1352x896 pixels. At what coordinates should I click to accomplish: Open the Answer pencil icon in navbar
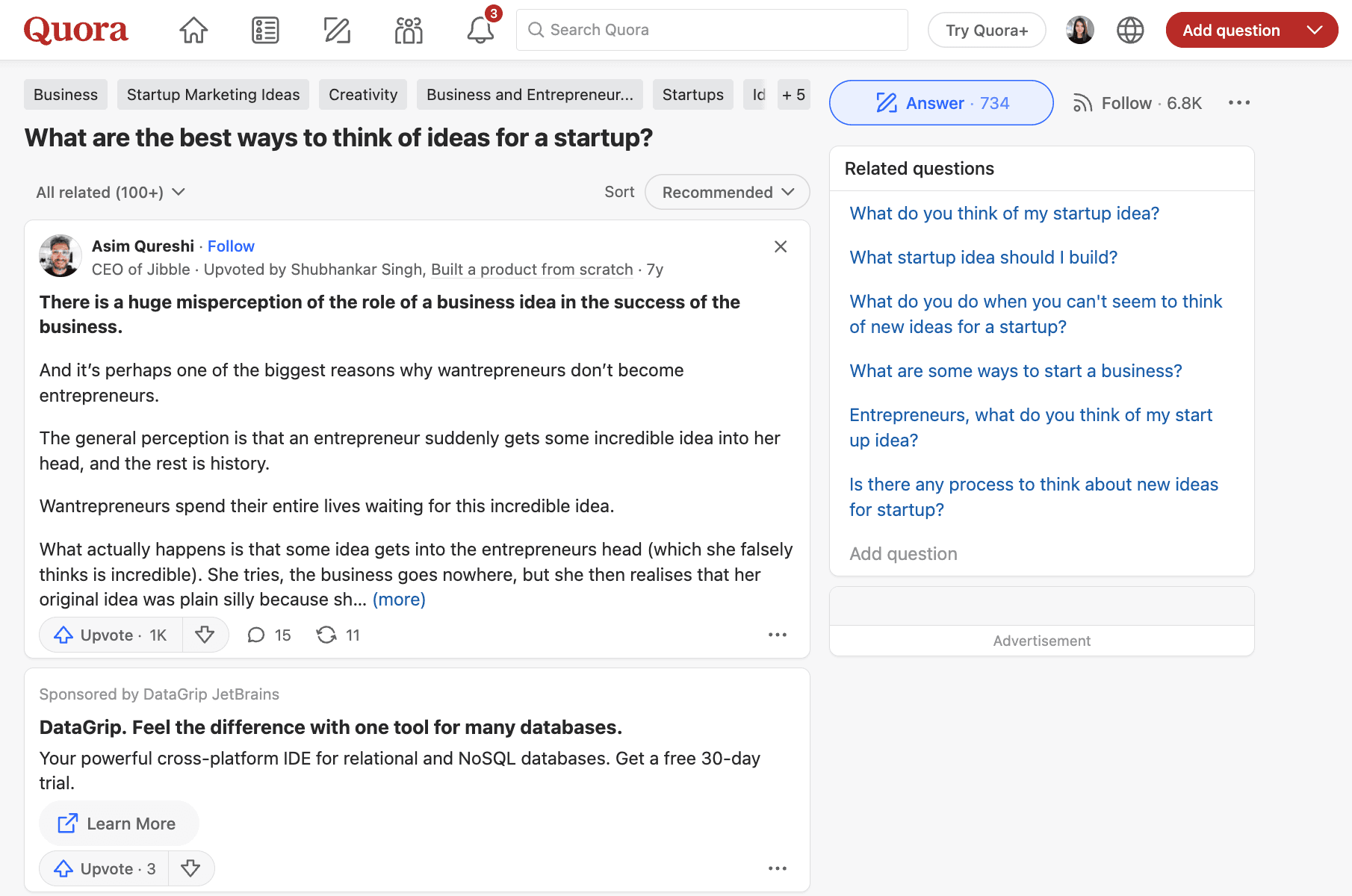pos(337,30)
